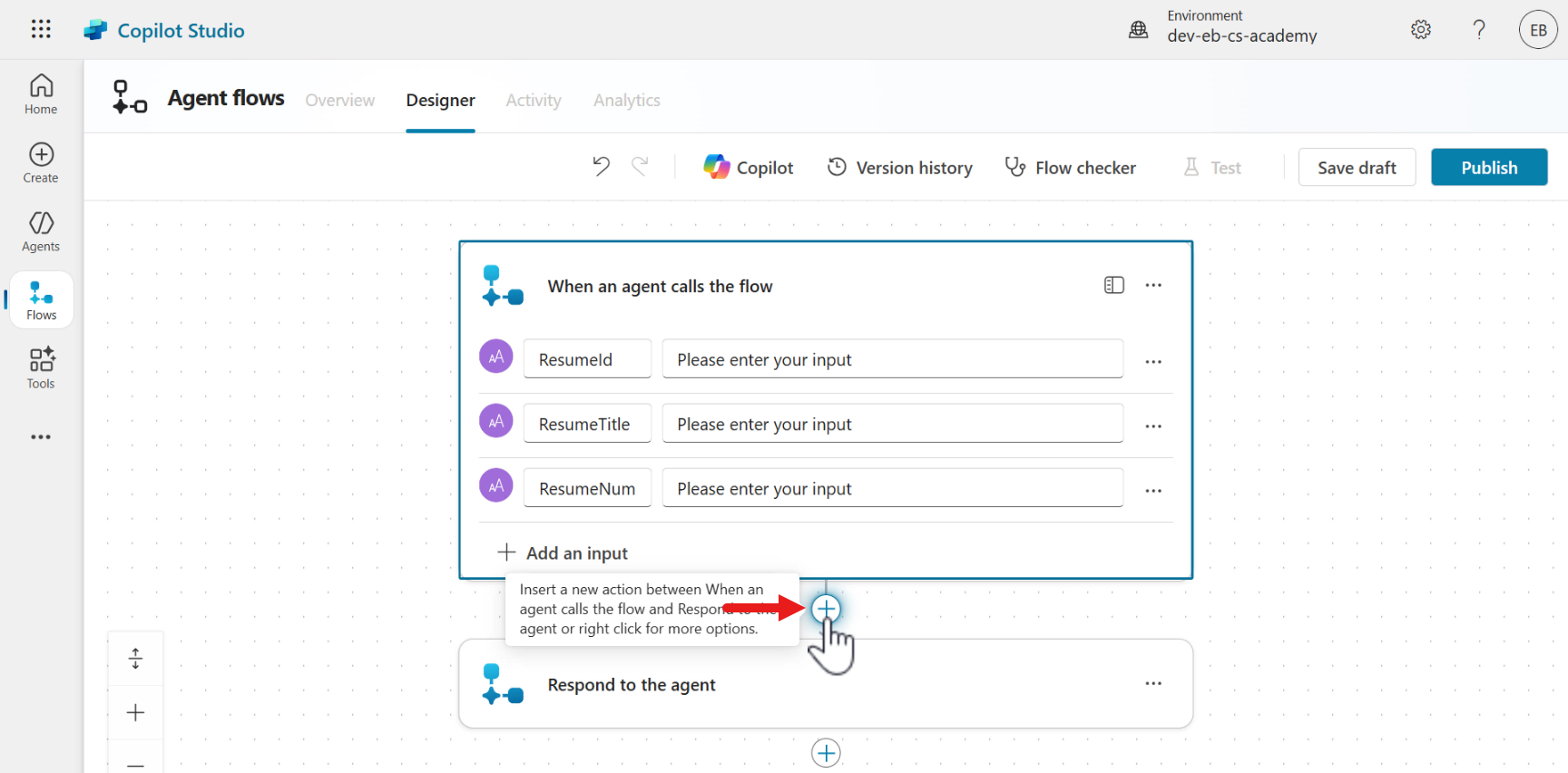1568x773 pixels.
Task: Open the Agents sidebar section
Action: pos(41,232)
